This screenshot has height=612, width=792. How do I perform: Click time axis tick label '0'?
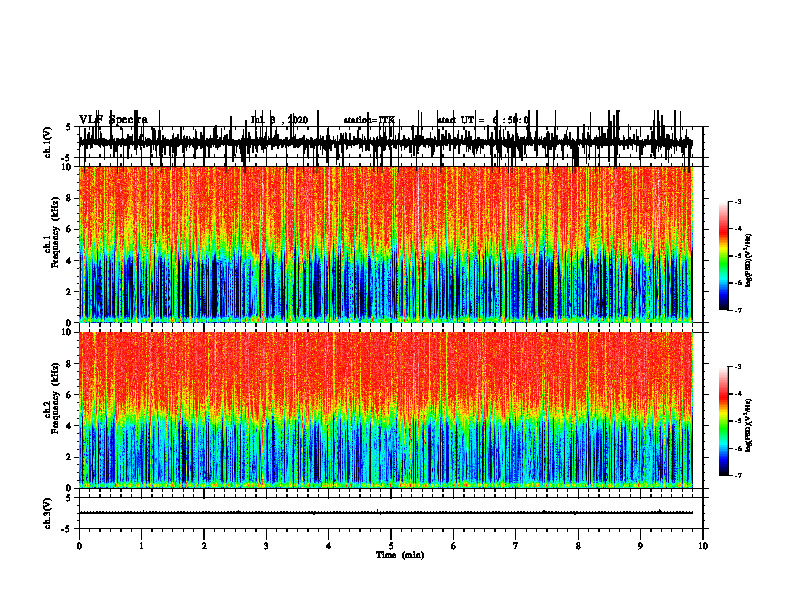pos(79,546)
